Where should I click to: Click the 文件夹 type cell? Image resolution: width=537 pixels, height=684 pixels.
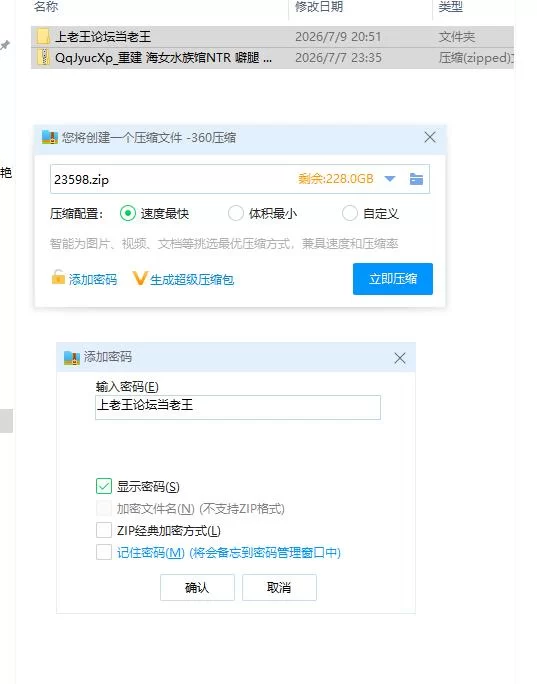point(456,37)
